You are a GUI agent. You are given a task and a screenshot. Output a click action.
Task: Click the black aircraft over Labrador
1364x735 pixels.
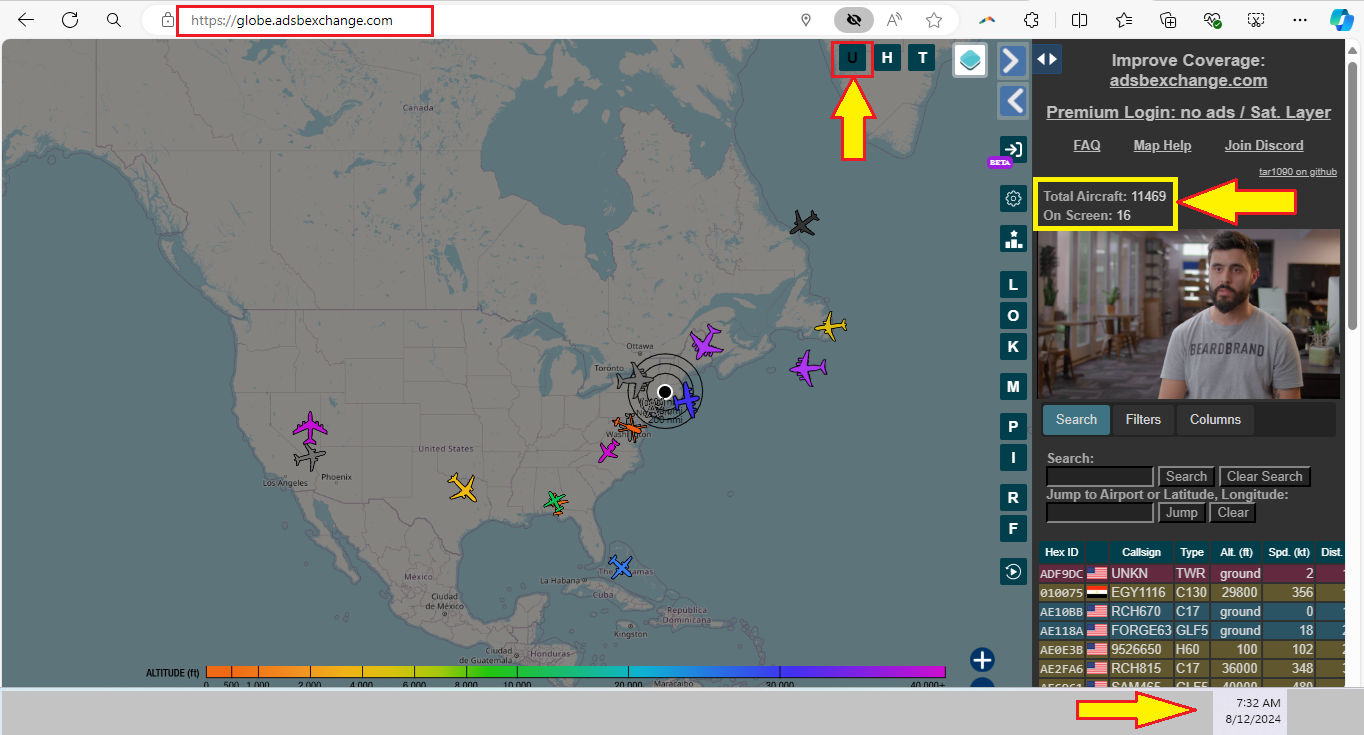coord(804,222)
